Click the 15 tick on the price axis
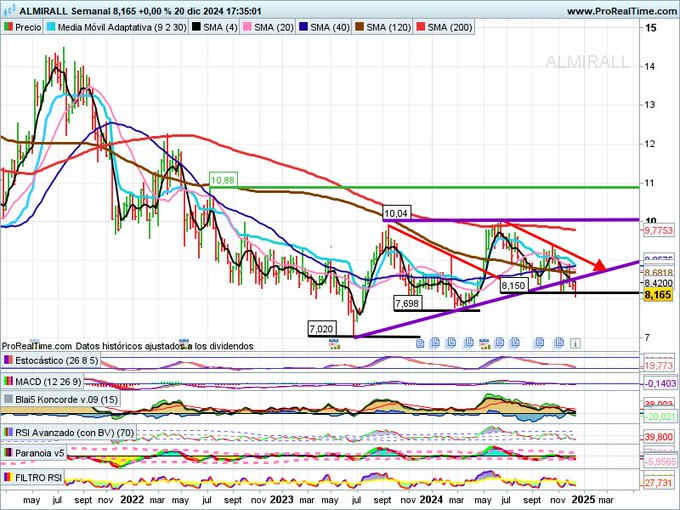 click(x=651, y=28)
